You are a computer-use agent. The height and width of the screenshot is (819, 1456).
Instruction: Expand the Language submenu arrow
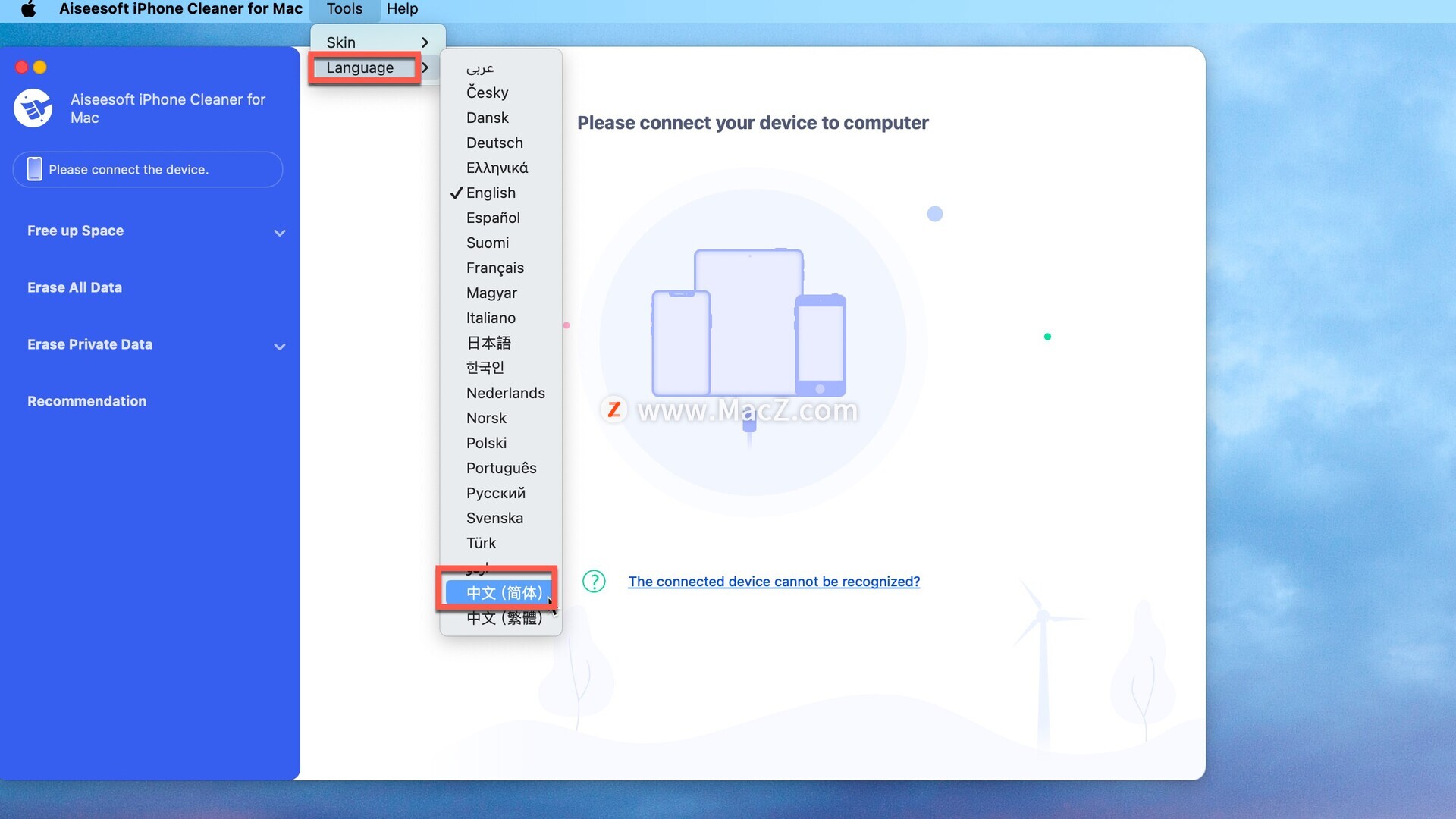425,67
